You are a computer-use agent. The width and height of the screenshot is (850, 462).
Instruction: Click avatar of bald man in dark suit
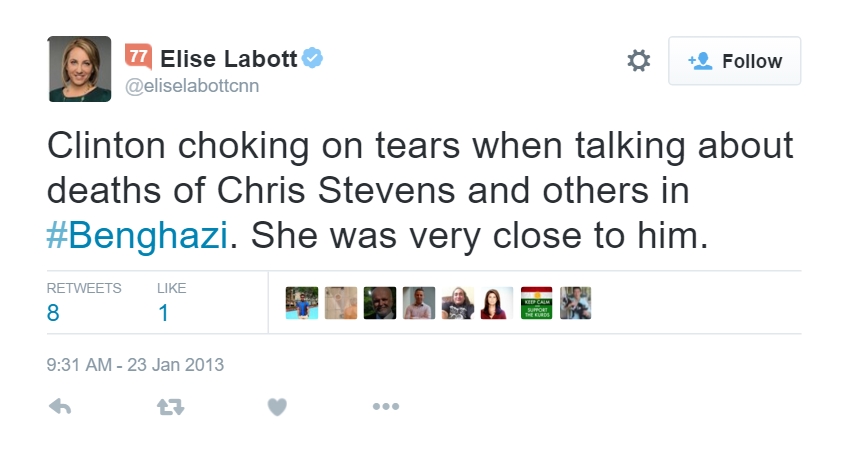380,303
